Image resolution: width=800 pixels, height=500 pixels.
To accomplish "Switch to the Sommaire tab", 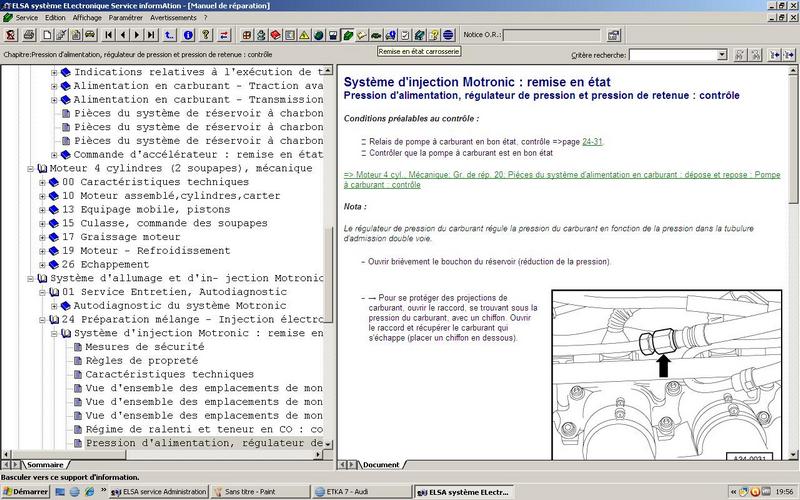I will click(x=45, y=465).
